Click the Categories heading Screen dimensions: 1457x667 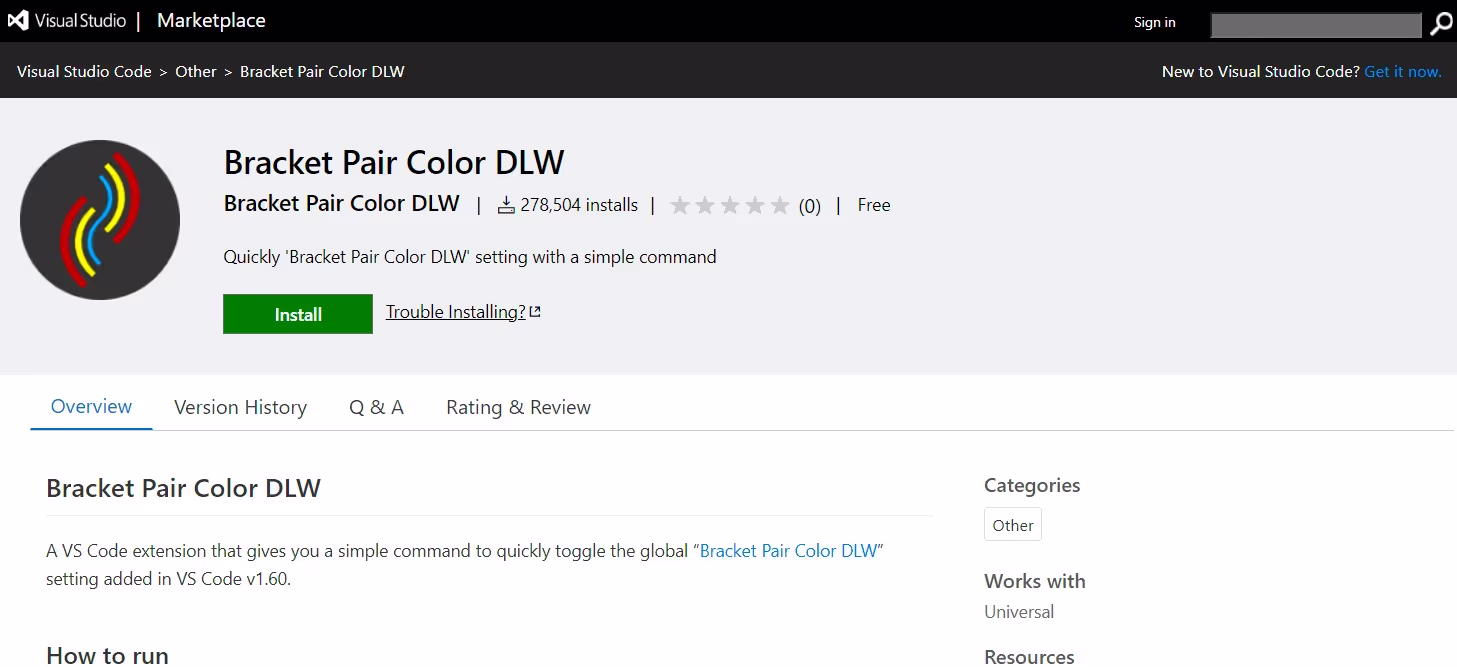pos(1032,485)
